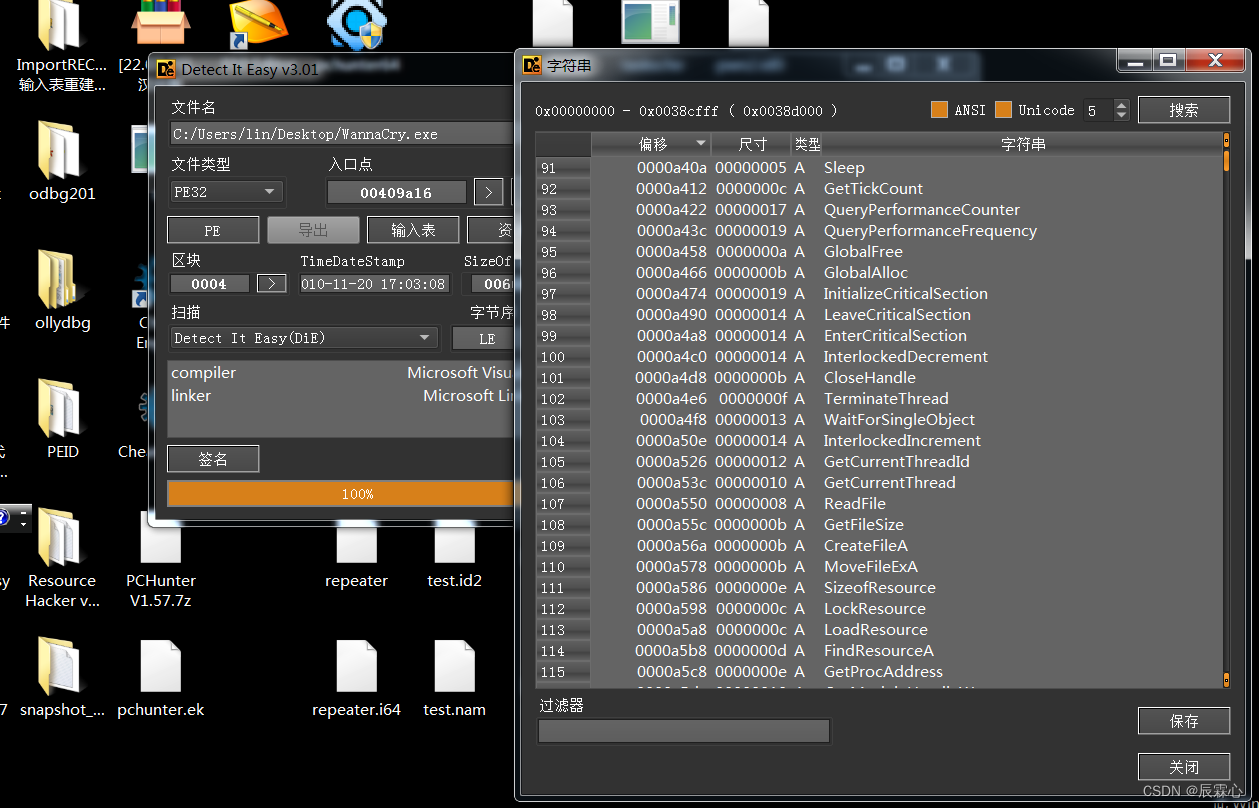Select the WaitForSingleObject row
This screenshot has width=1259, height=808.
(879, 420)
